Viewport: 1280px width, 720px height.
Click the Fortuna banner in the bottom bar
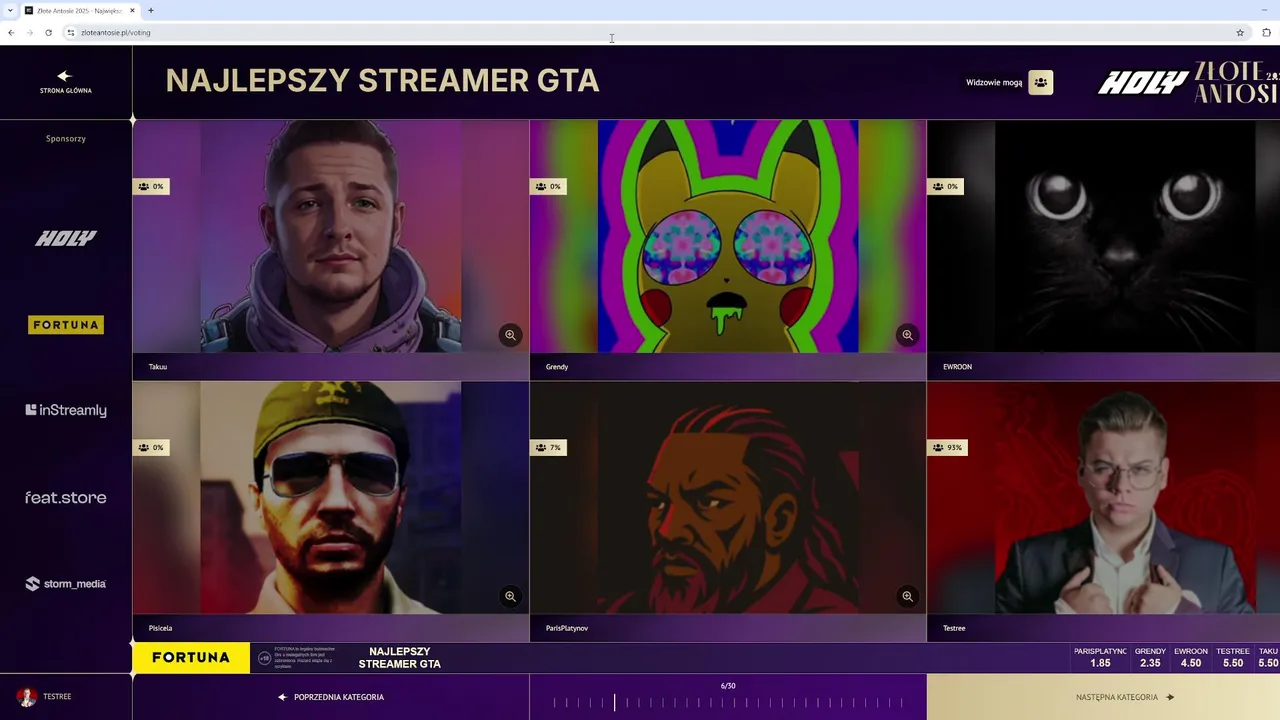pos(191,657)
